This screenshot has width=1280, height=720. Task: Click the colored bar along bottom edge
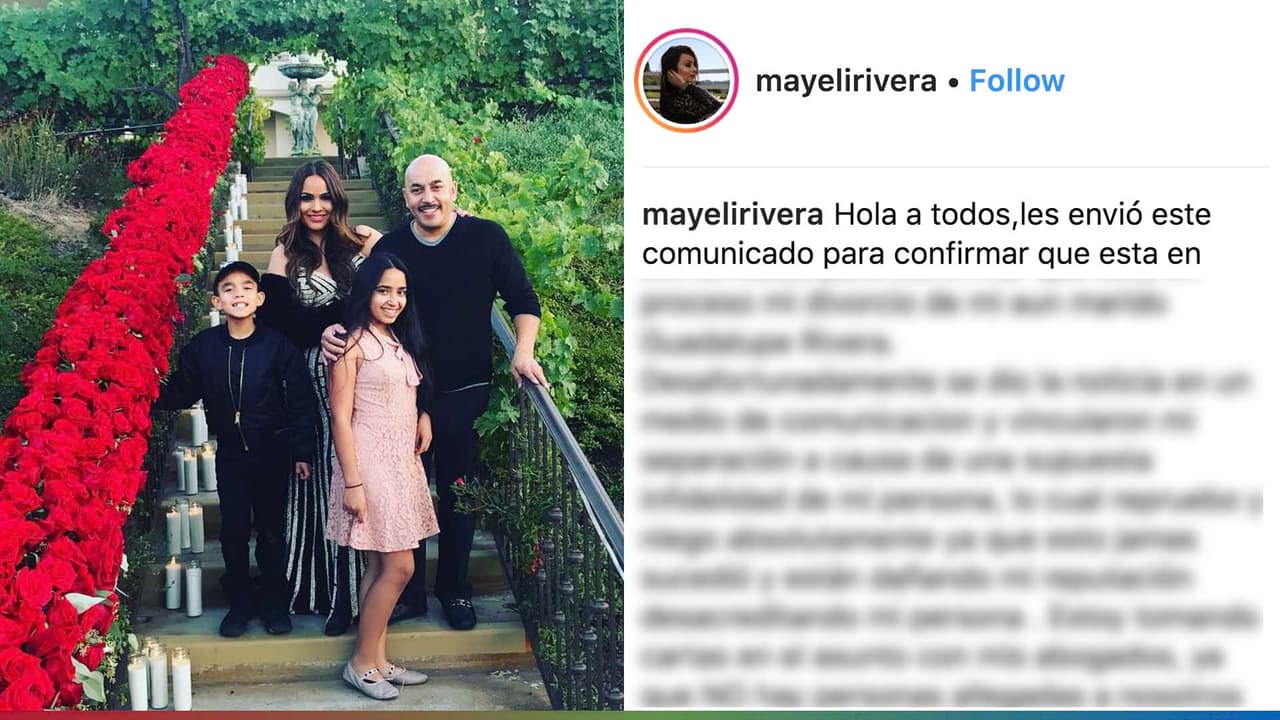640,715
